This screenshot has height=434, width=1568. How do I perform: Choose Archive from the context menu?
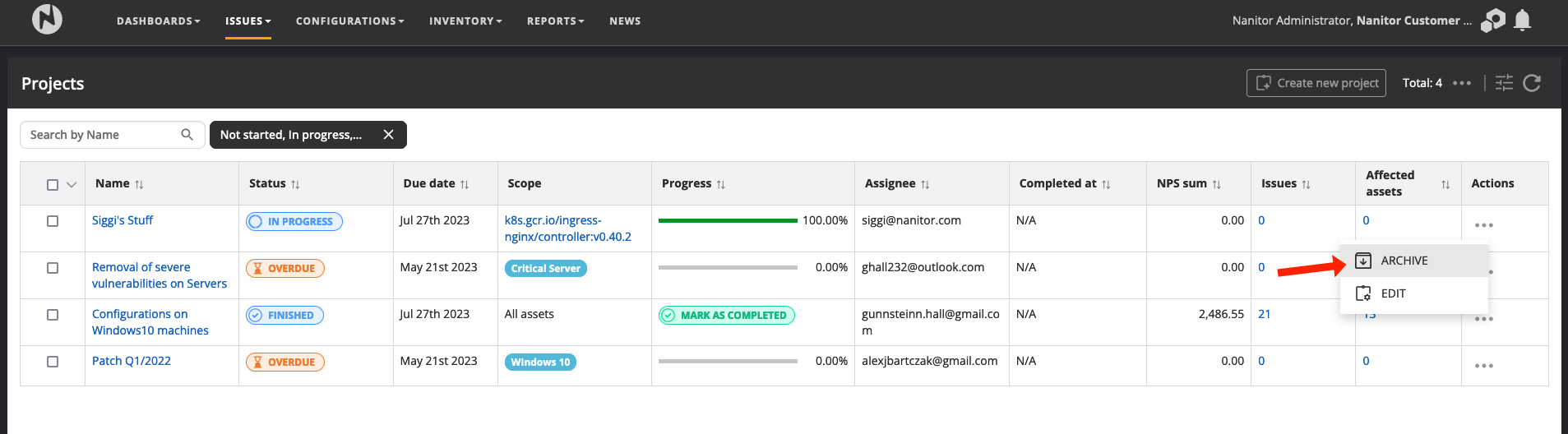[1404, 261]
